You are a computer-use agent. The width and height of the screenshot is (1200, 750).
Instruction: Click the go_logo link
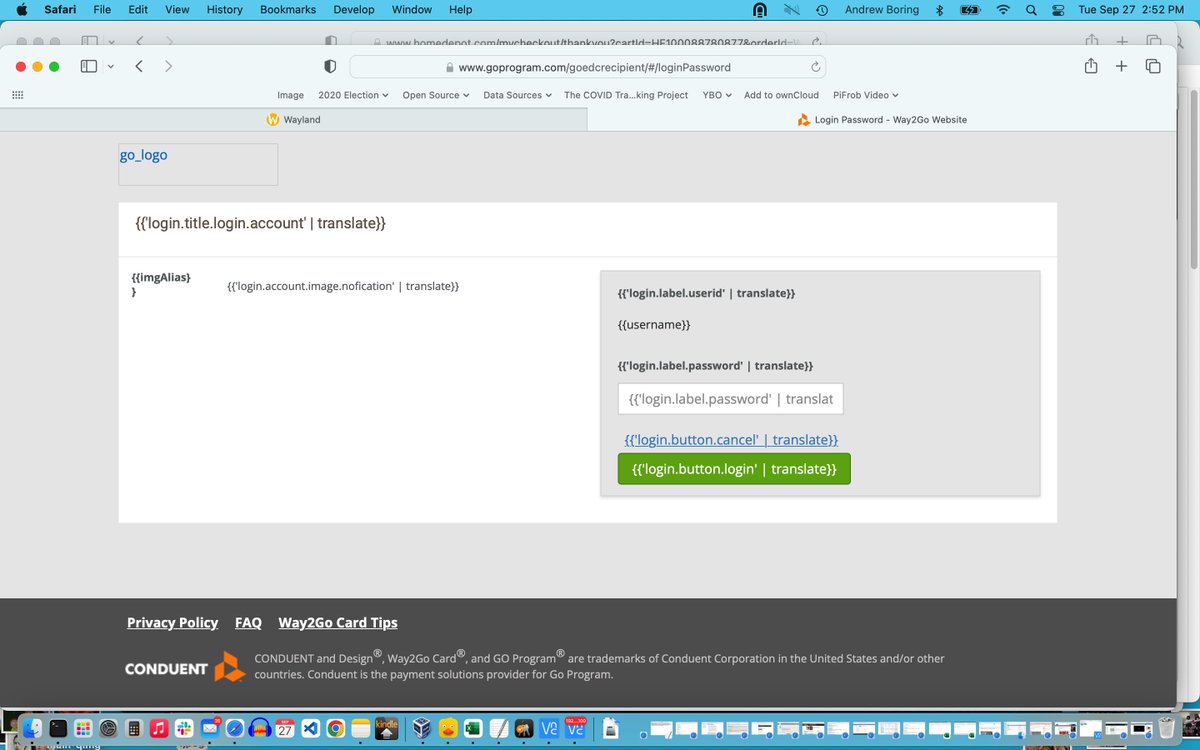point(144,155)
